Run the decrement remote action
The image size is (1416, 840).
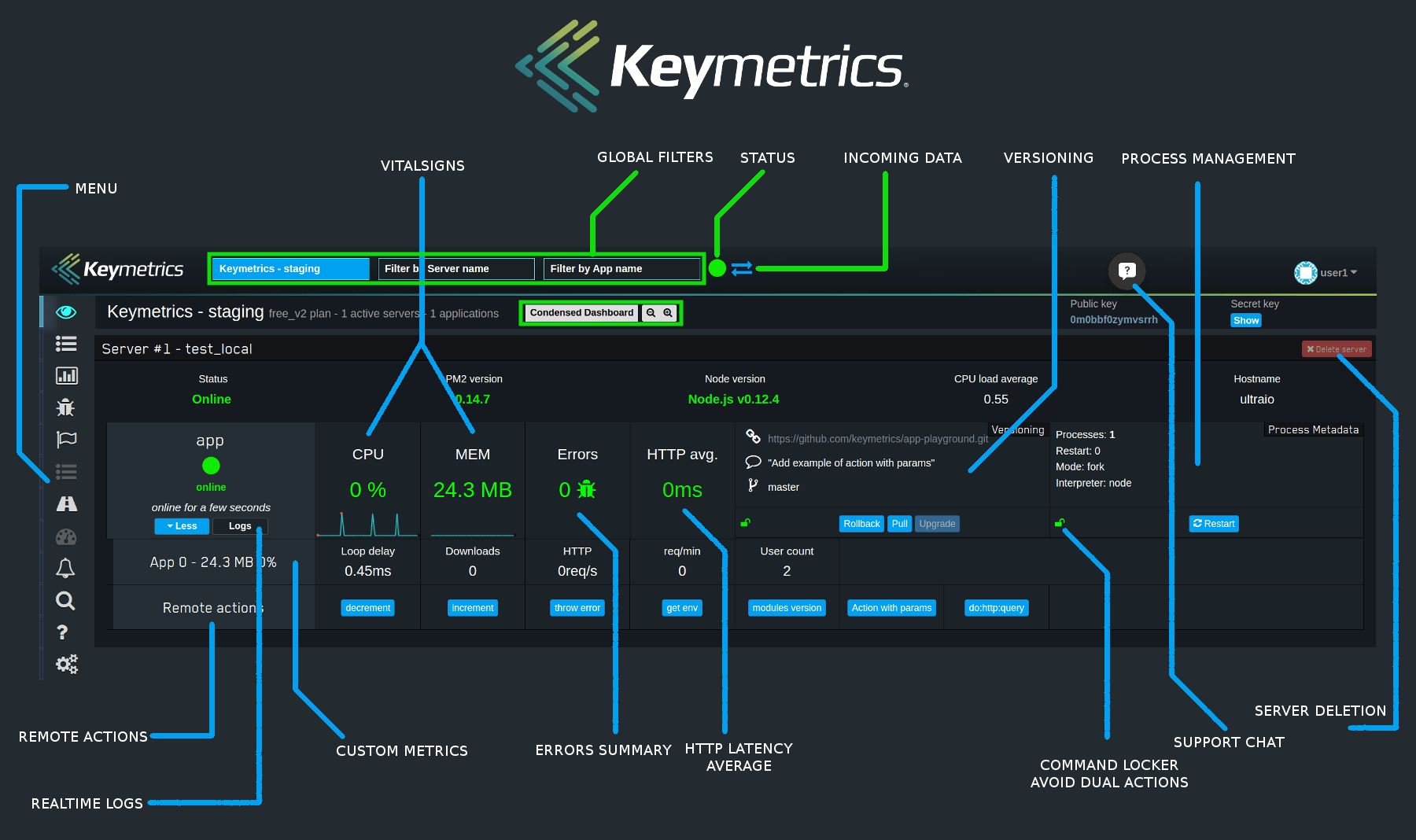pos(368,608)
